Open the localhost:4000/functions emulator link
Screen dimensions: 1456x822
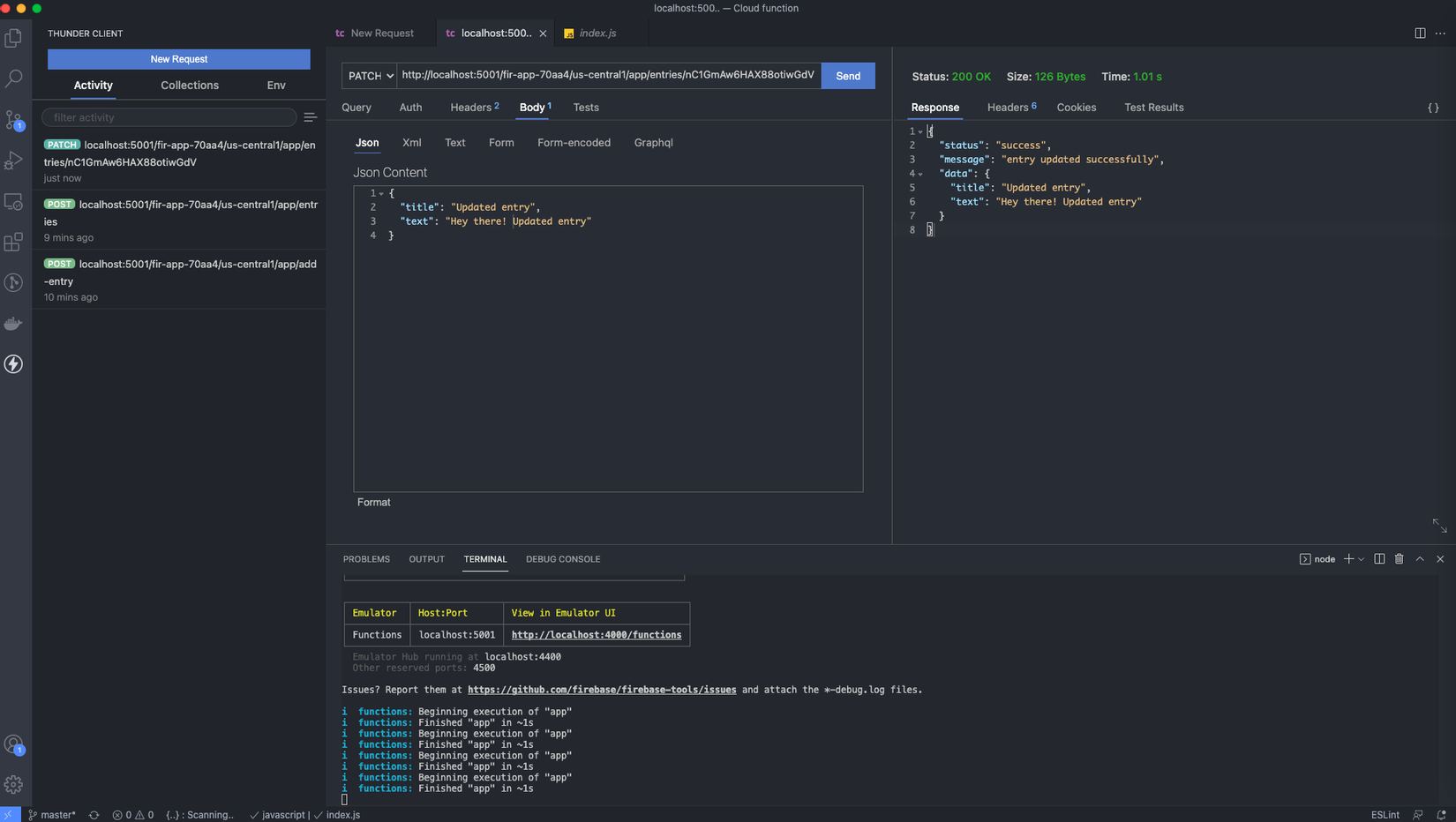(x=596, y=635)
